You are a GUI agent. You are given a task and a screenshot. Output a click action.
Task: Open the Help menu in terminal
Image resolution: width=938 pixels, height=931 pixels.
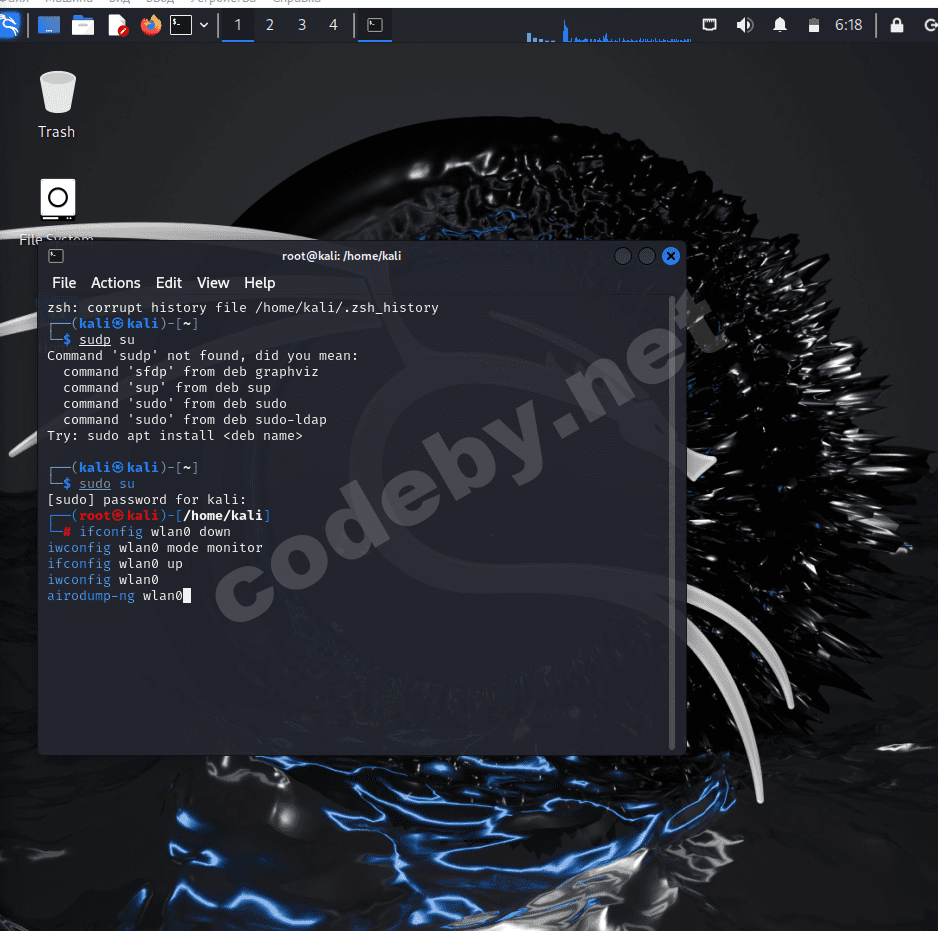[260, 283]
